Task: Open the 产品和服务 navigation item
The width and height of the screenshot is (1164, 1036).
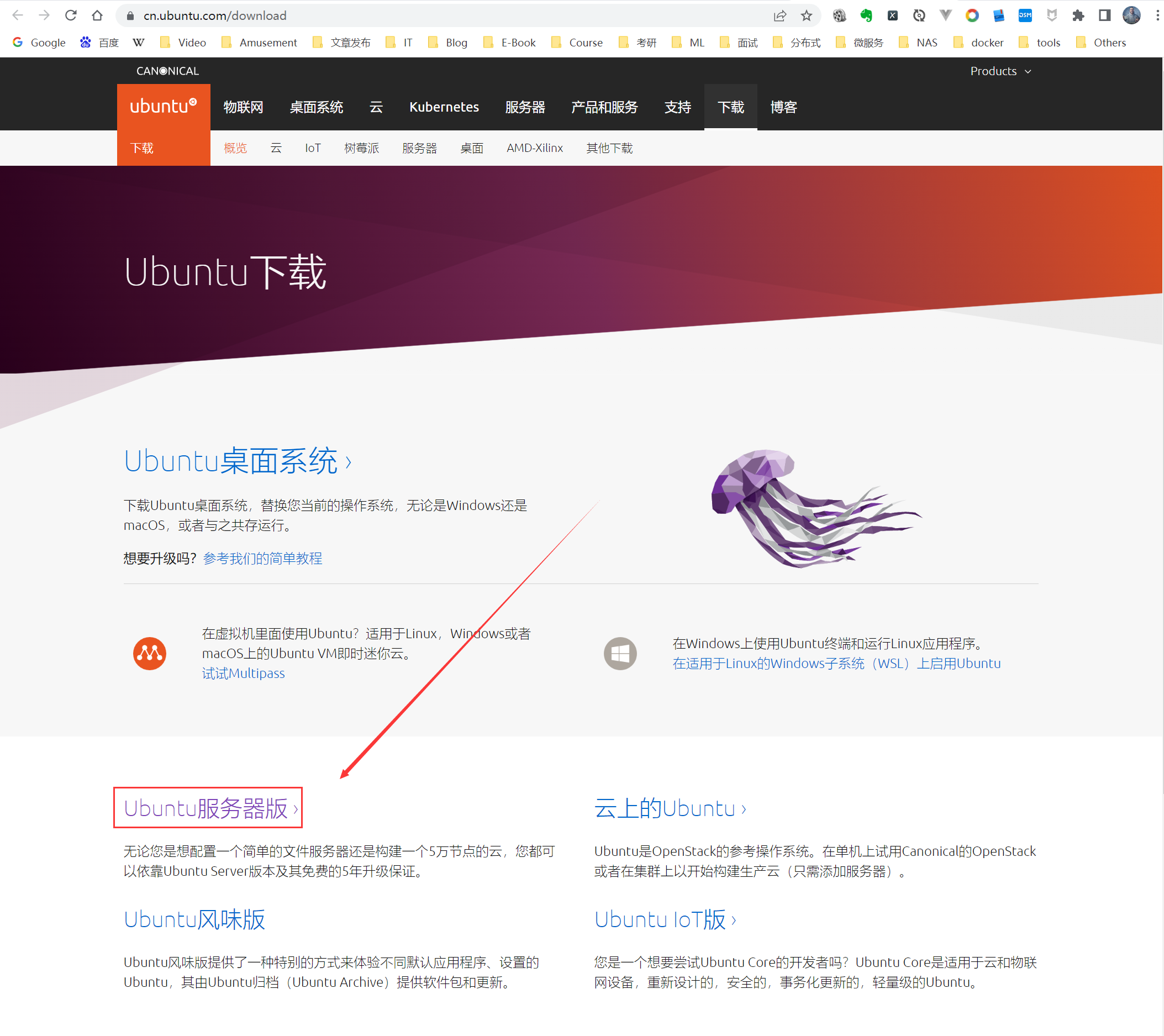Action: [x=604, y=107]
